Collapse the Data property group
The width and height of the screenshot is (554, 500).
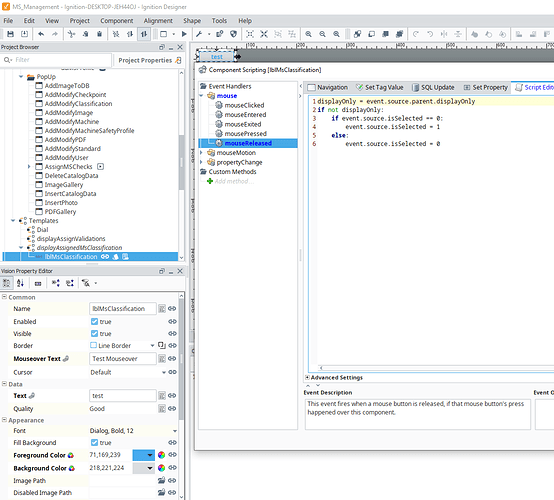(4, 384)
